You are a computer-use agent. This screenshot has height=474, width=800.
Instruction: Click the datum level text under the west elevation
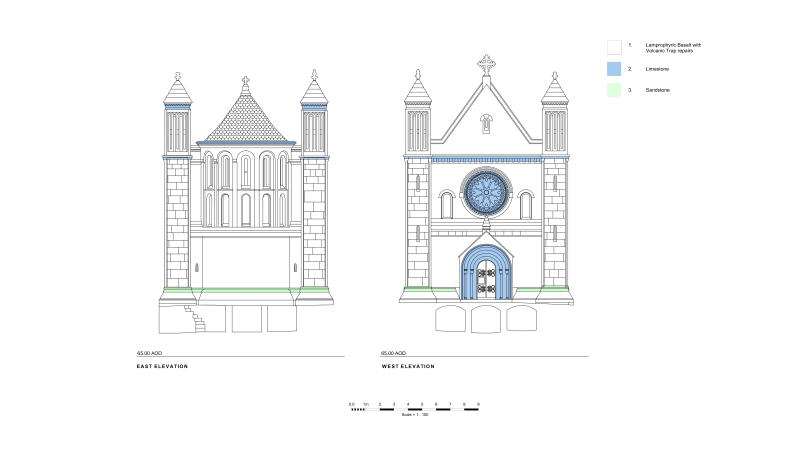pyautogui.click(x=393, y=353)
